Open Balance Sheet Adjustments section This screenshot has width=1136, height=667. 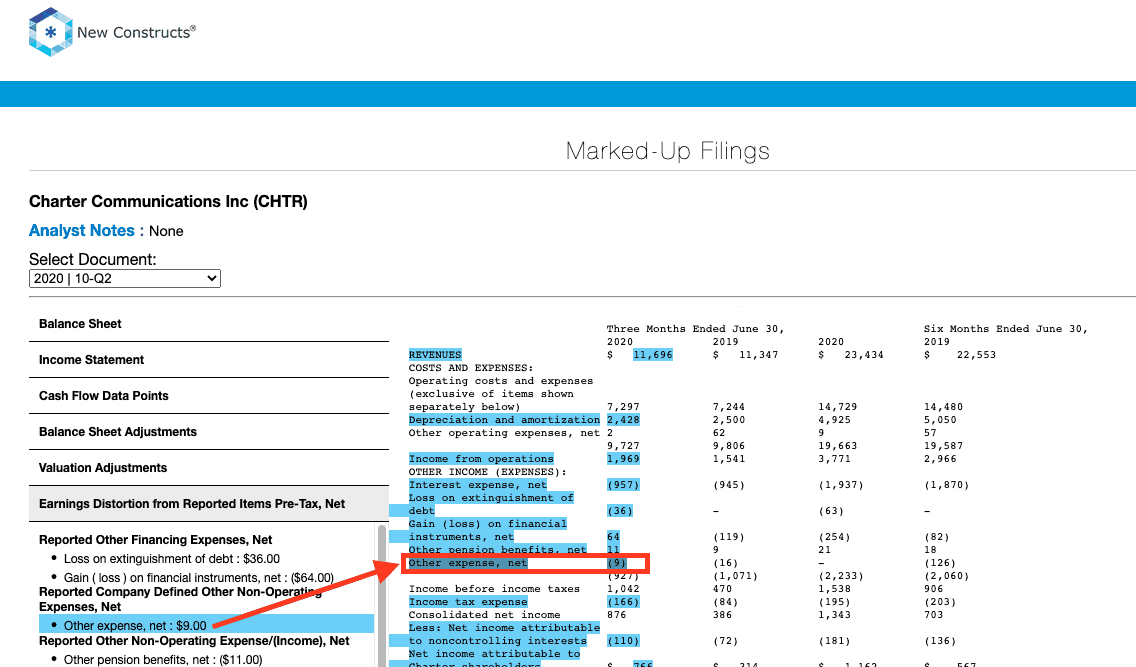[x=209, y=432]
